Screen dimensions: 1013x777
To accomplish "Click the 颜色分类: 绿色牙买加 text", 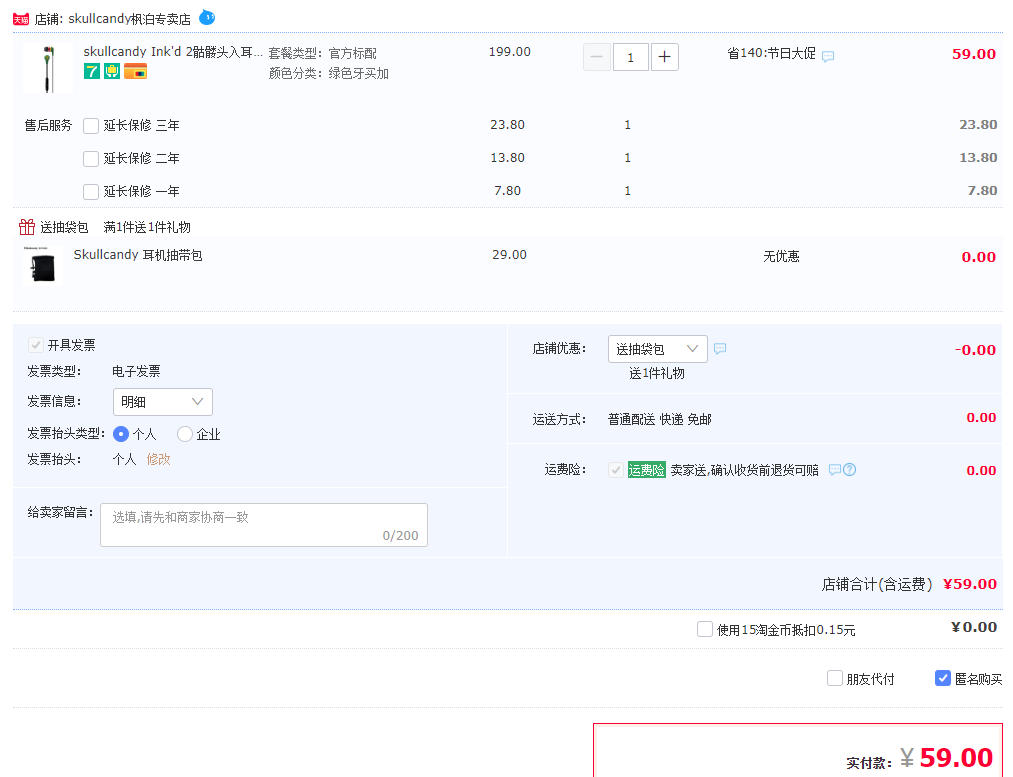I will 329,74.
